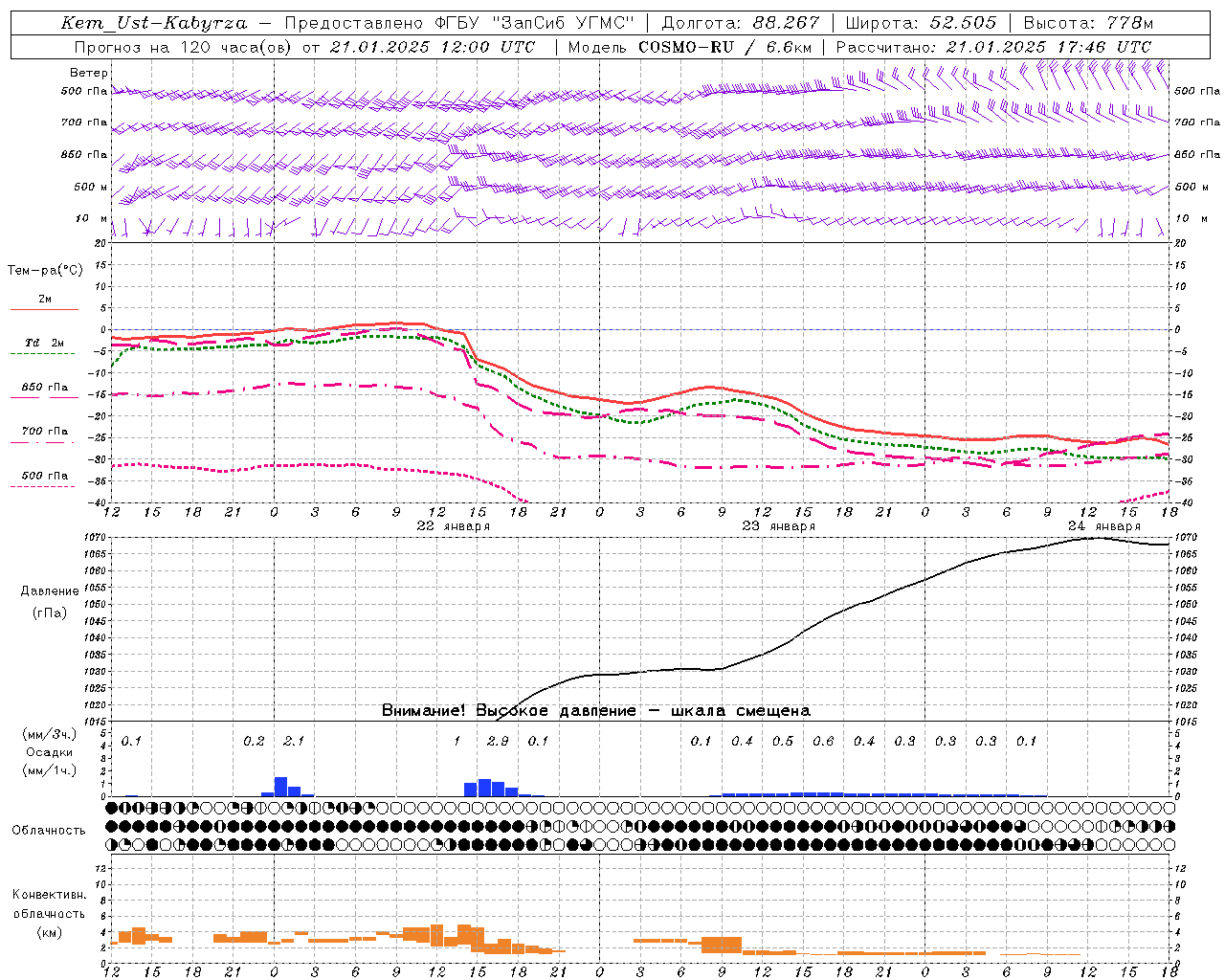
Task: Click the 1070 value on the left pressure axis
Action: coord(96,538)
